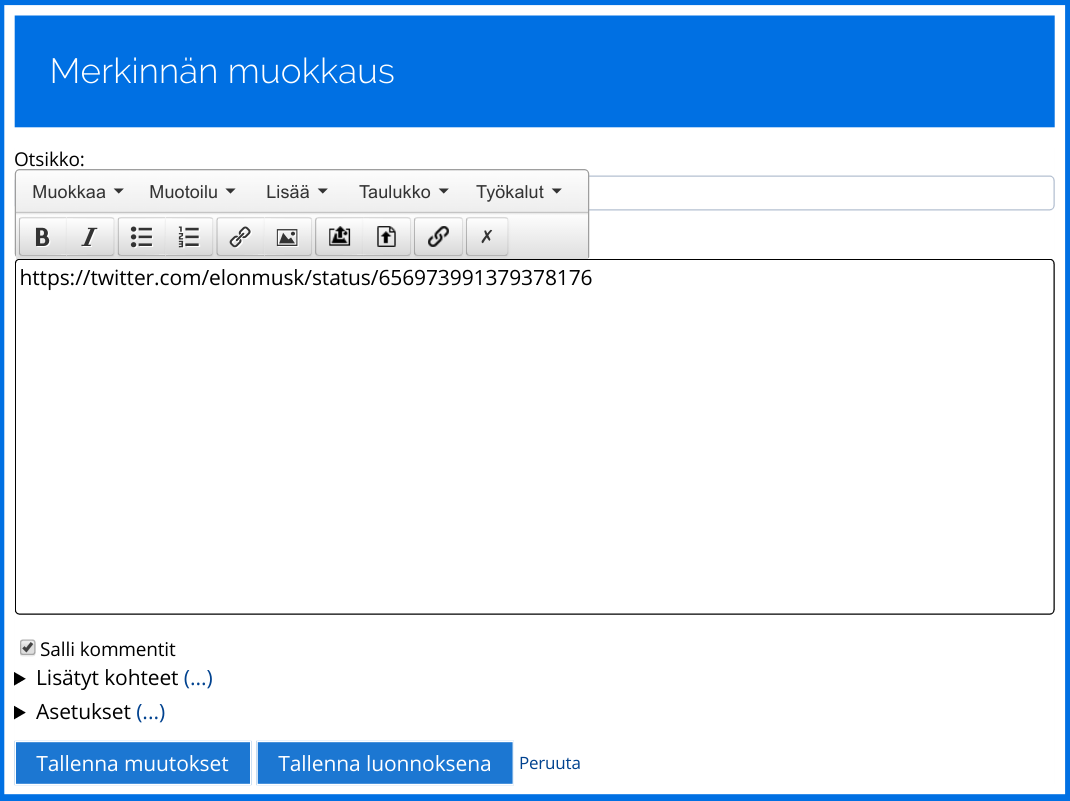The image size is (1070, 801).
Task: Open the Lisää menu
Action: pyautogui.click(x=297, y=192)
